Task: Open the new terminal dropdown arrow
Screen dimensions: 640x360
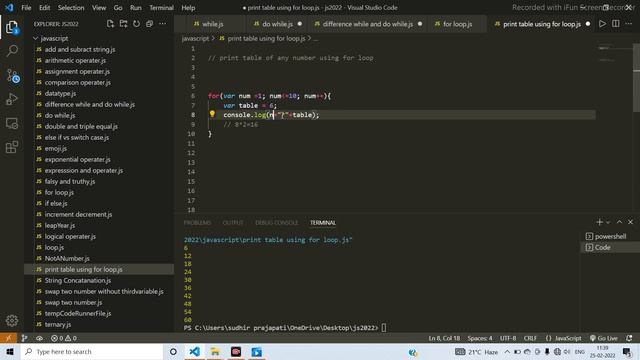Action: coord(608,222)
